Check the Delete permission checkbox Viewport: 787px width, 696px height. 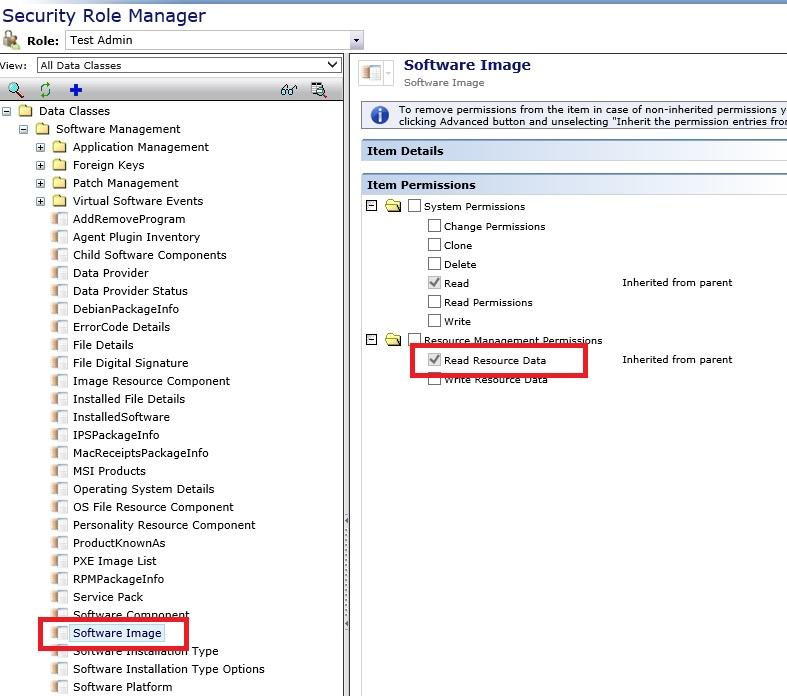pyautogui.click(x=434, y=264)
